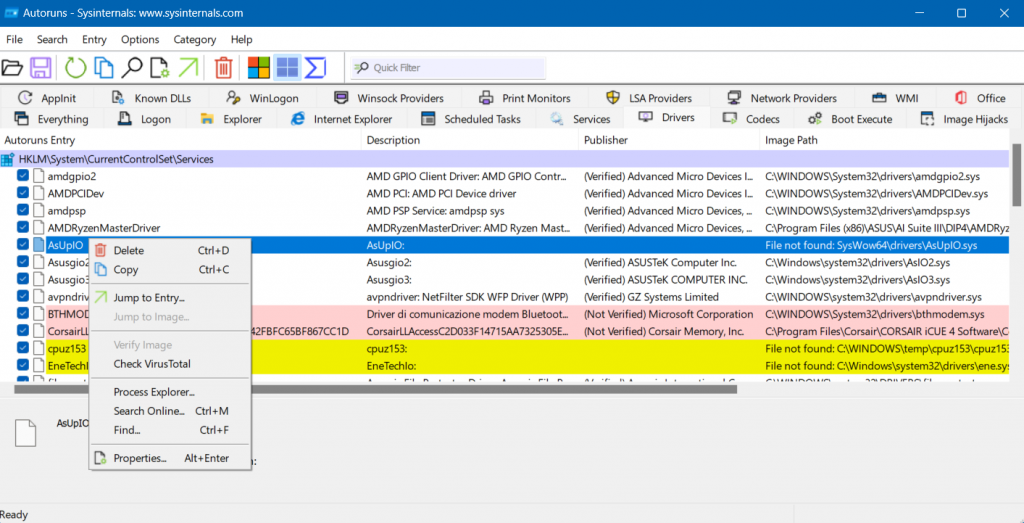Switch to the Everything tab

point(52,119)
